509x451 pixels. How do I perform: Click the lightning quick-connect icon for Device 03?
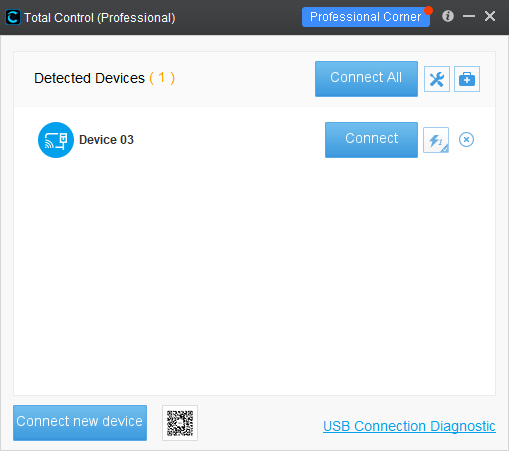[x=436, y=140]
